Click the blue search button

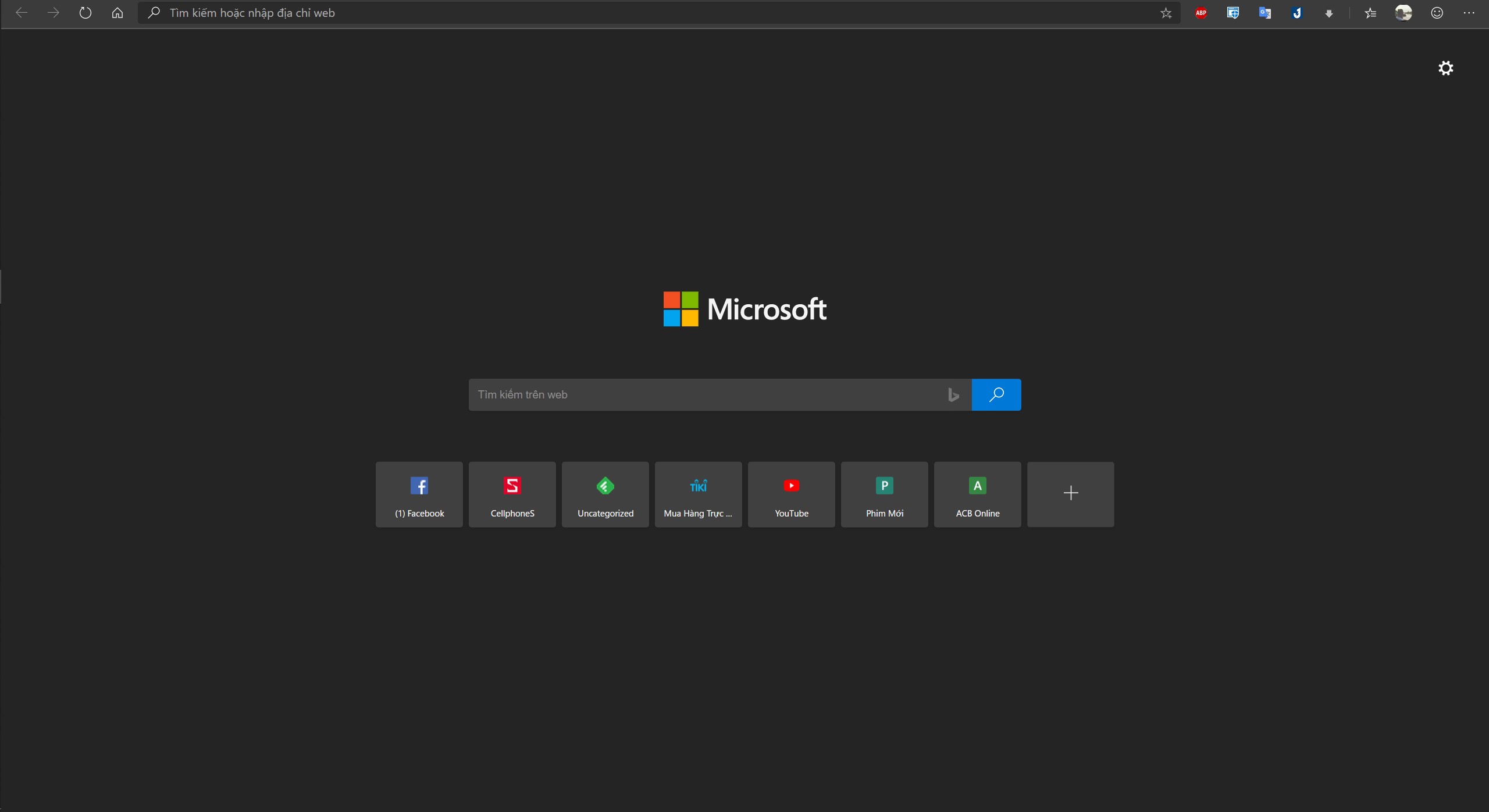[x=996, y=395]
